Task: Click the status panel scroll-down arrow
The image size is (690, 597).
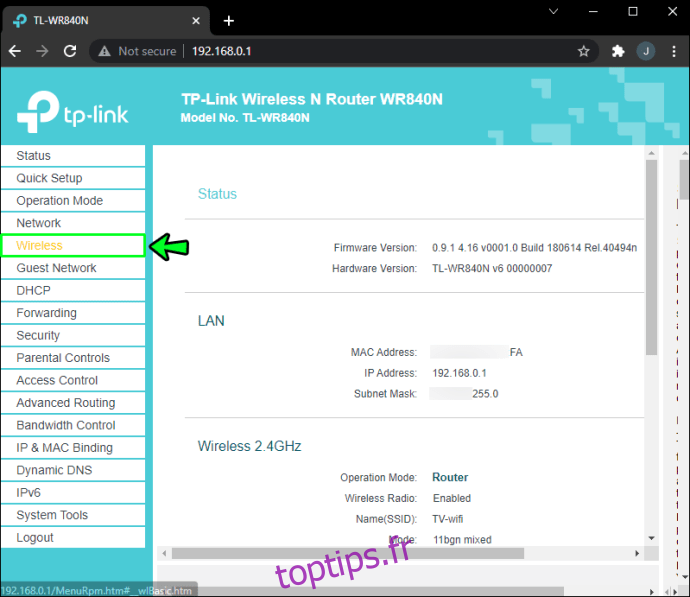Action: [x=652, y=538]
